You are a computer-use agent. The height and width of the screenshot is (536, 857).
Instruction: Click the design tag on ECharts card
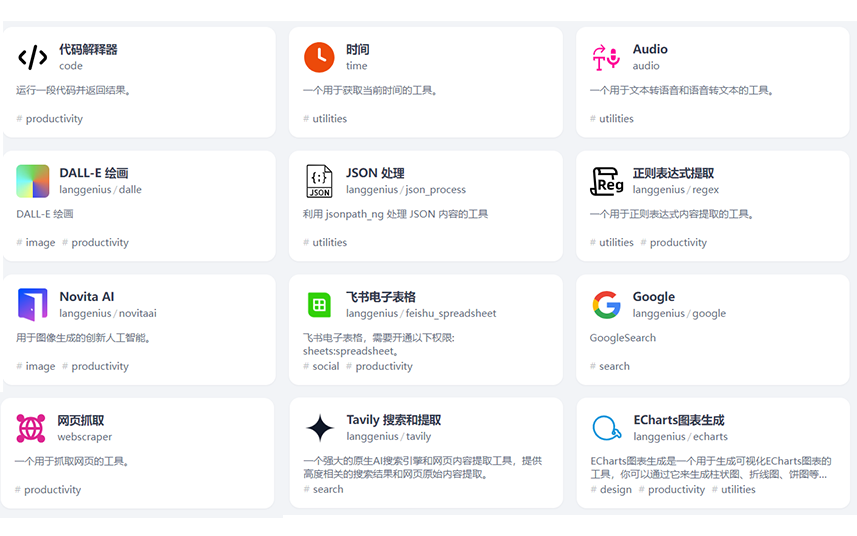pos(611,490)
